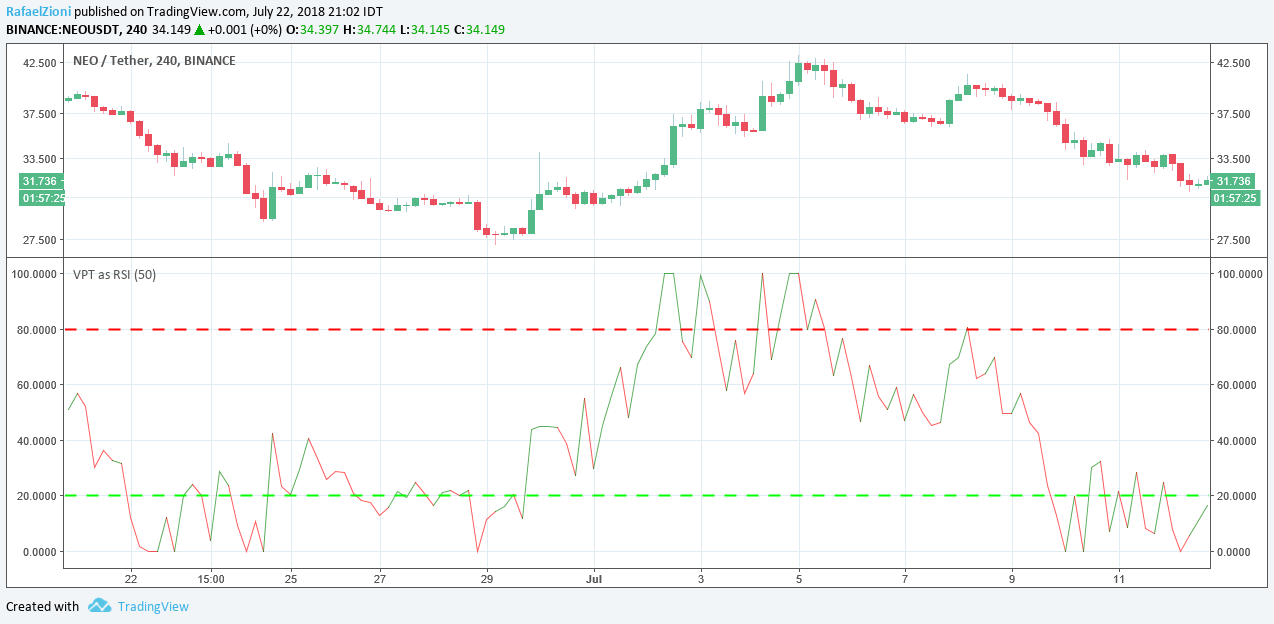
Task: Click the 27 date label on time axis
Action: pos(380,578)
